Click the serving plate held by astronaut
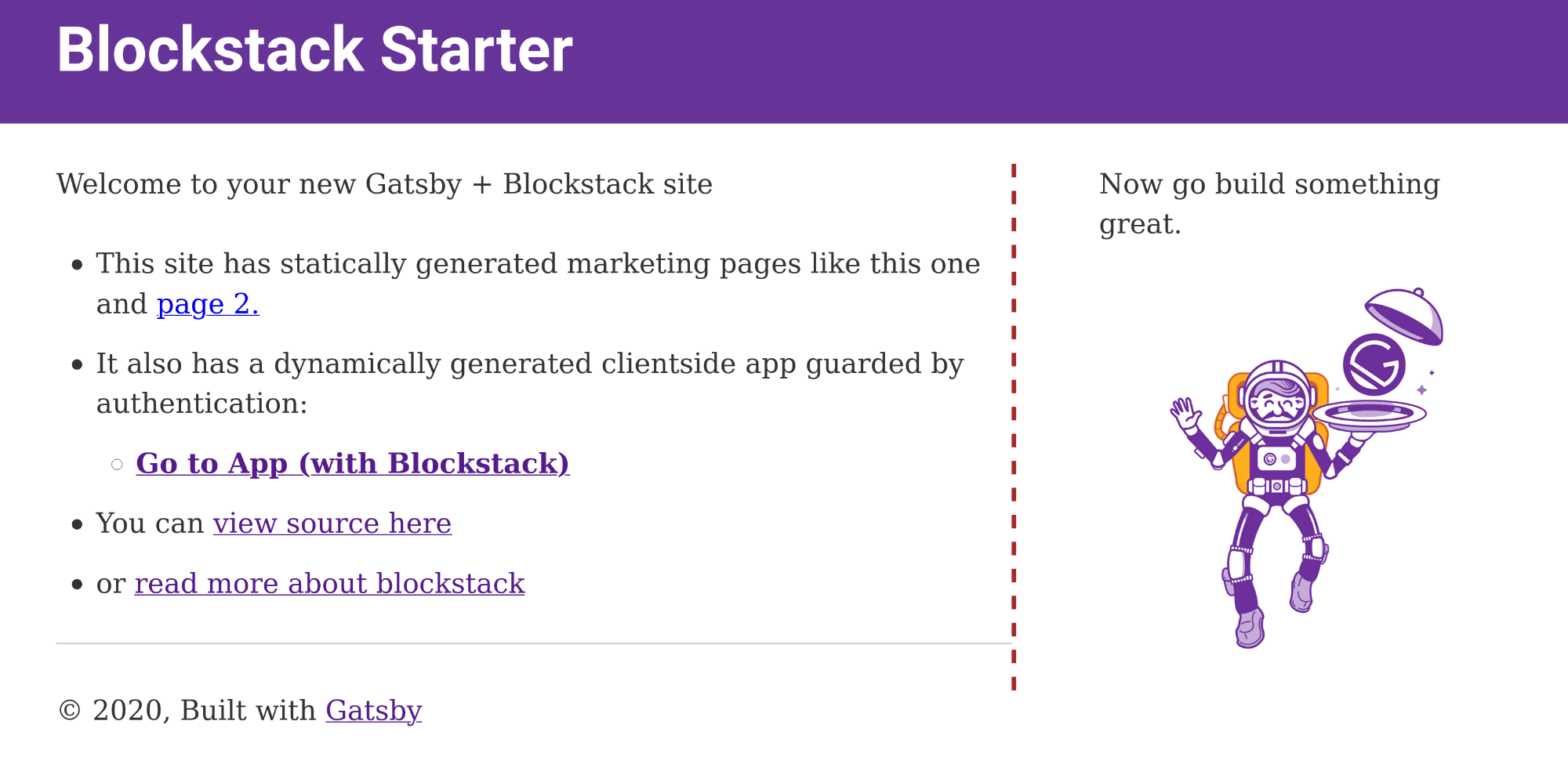Screen dimensions: 1568x757 (x=1369, y=415)
